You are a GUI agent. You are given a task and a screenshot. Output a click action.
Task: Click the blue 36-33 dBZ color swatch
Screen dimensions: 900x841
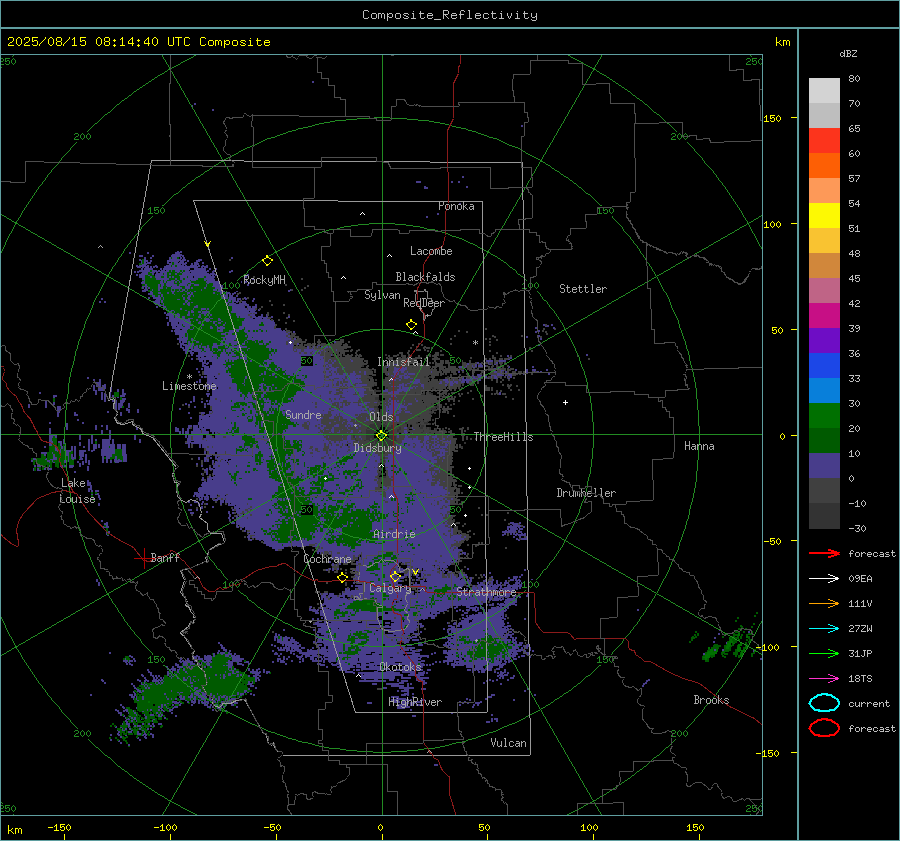click(x=824, y=366)
